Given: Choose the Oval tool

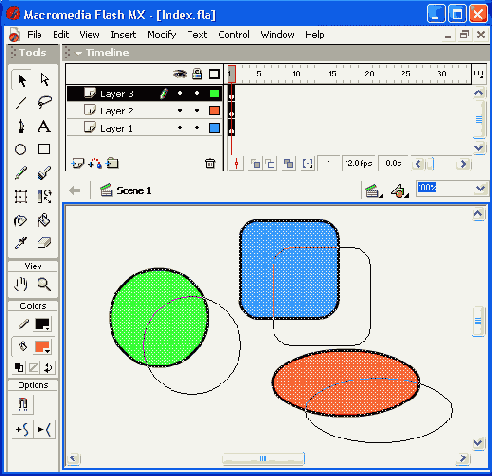Looking at the screenshot, I should coord(21,149).
